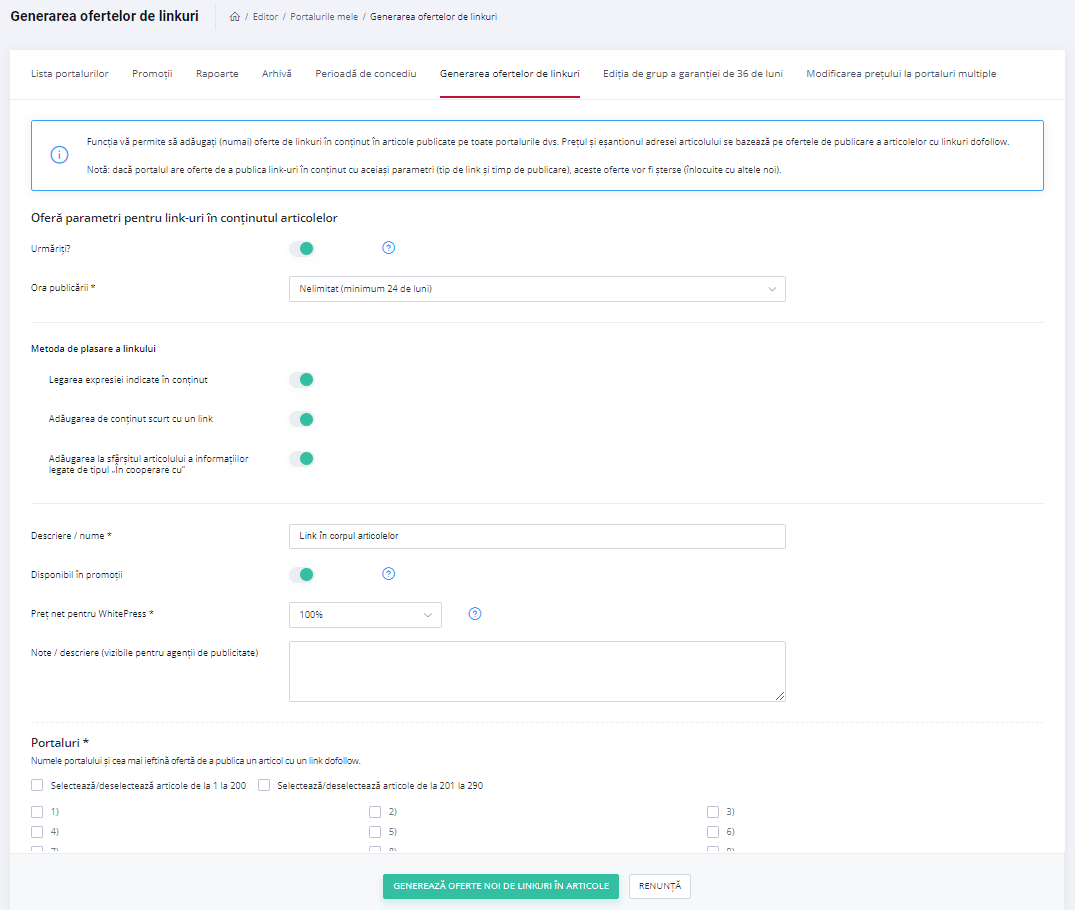1075x910 pixels.
Task: Toggle Legarea expresiei indicate în conținut
Action: pyautogui.click(x=302, y=379)
